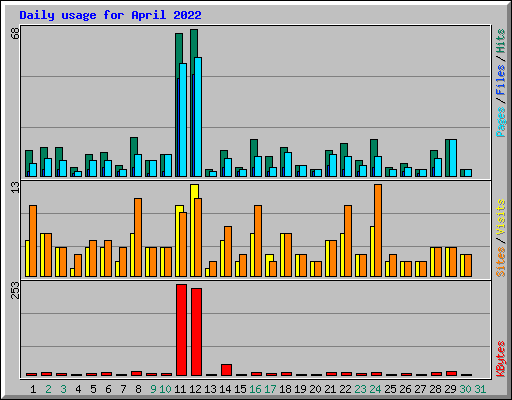Click day label '20' on the x-axis

(x=315, y=389)
